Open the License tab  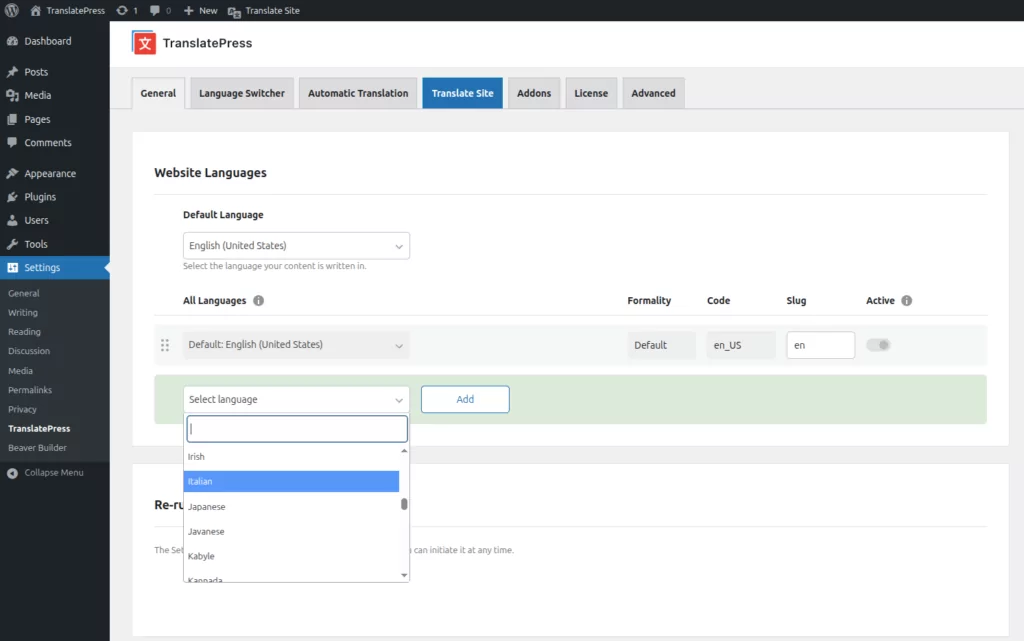click(x=591, y=93)
